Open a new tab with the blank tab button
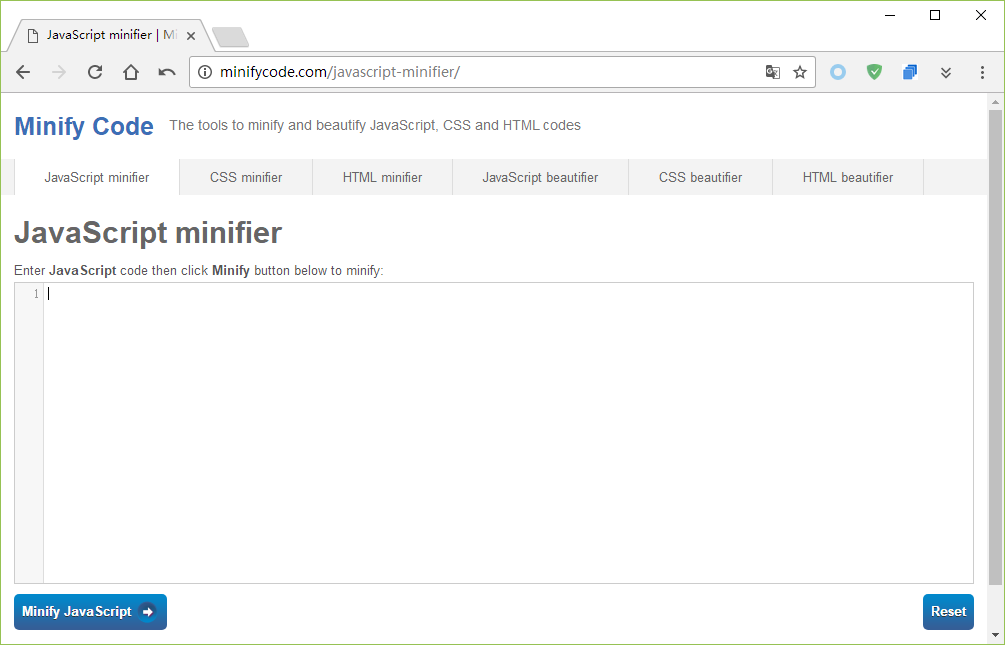1005x645 pixels. 231,37
